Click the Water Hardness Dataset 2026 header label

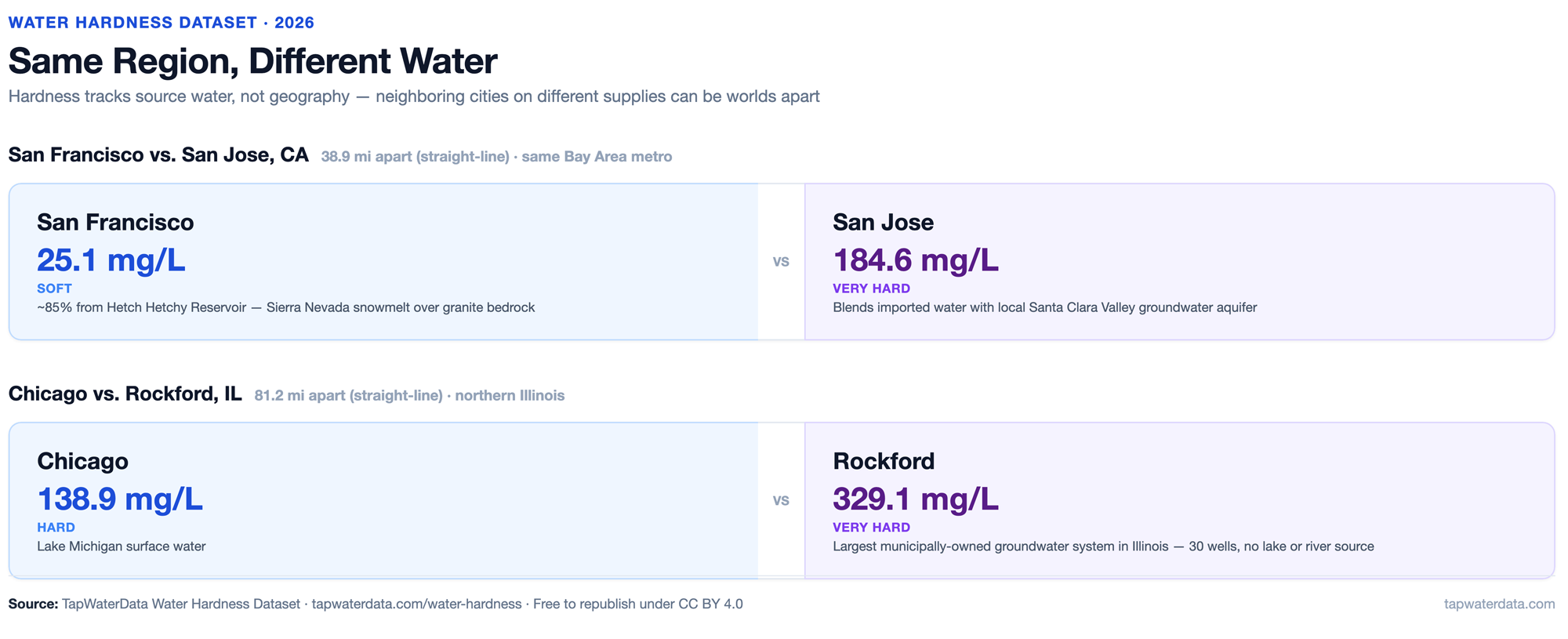(x=162, y=23)
